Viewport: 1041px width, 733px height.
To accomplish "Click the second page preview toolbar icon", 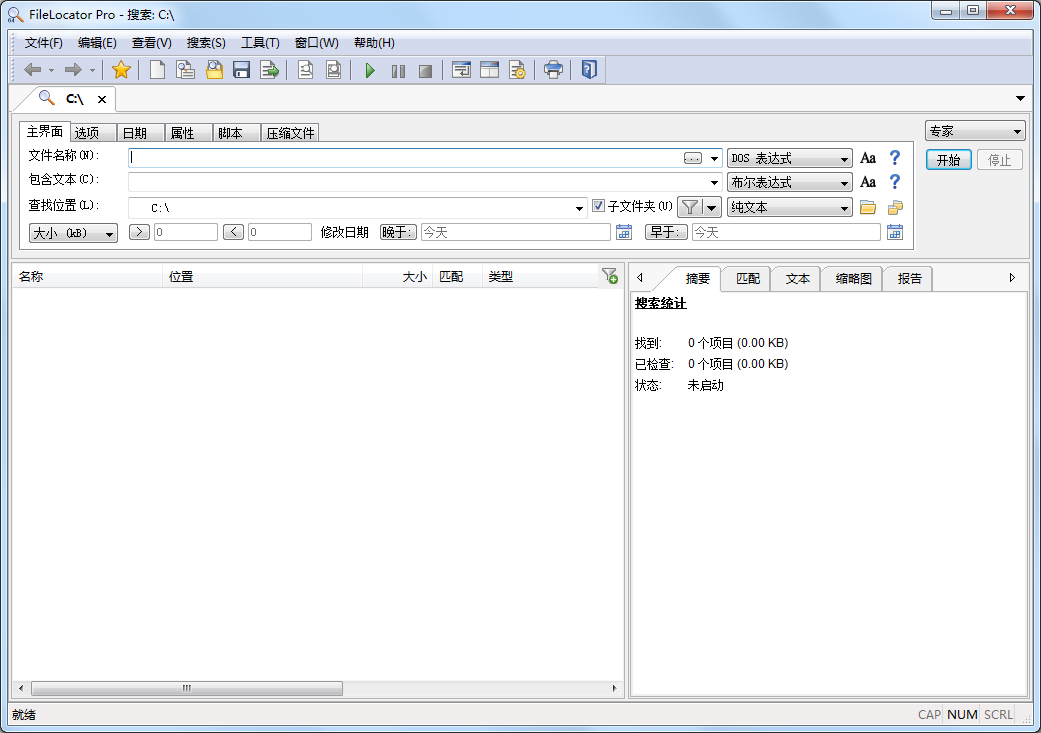I will pos(333,70).
